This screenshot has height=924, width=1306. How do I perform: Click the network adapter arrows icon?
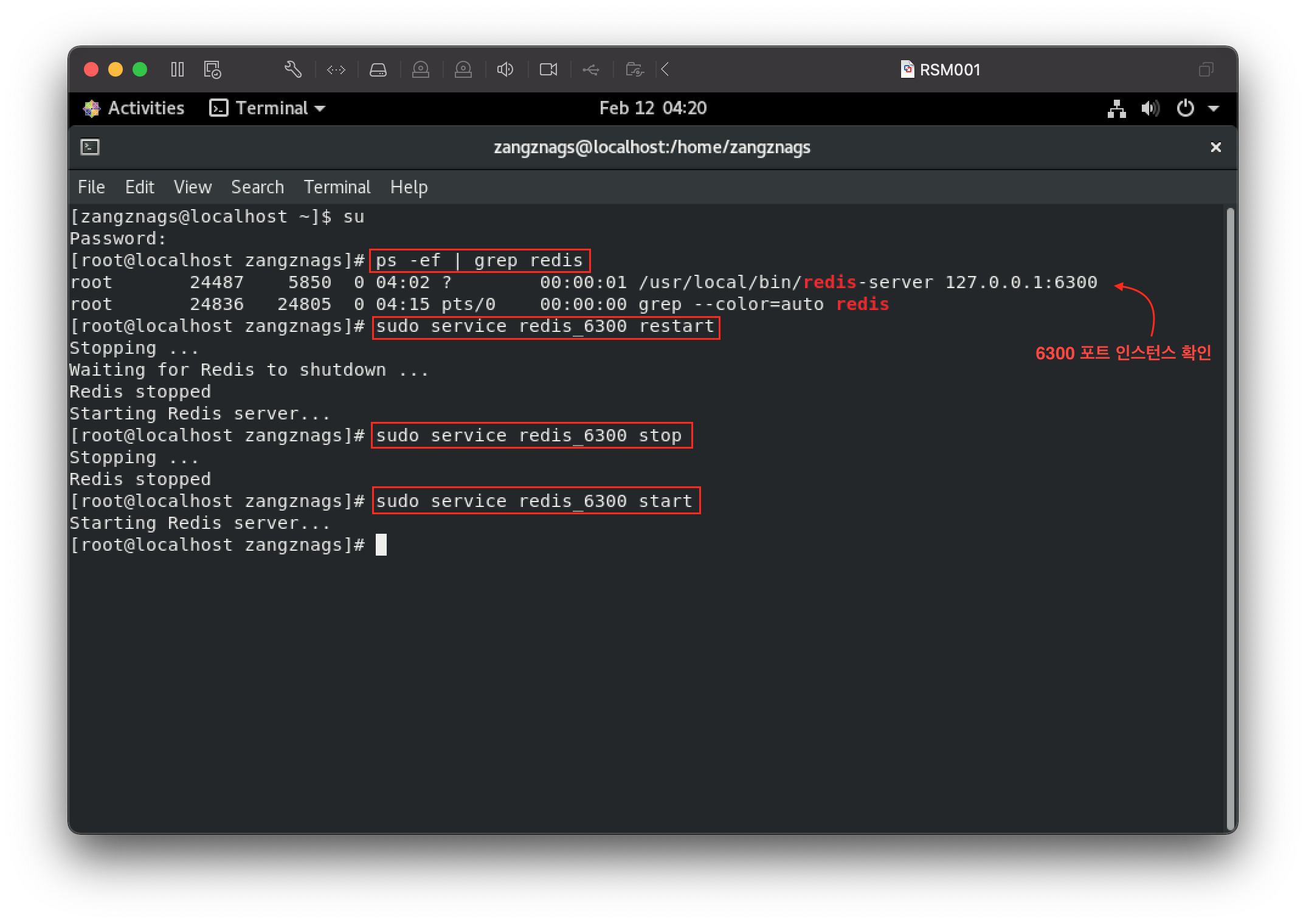(x=336, y=70)
